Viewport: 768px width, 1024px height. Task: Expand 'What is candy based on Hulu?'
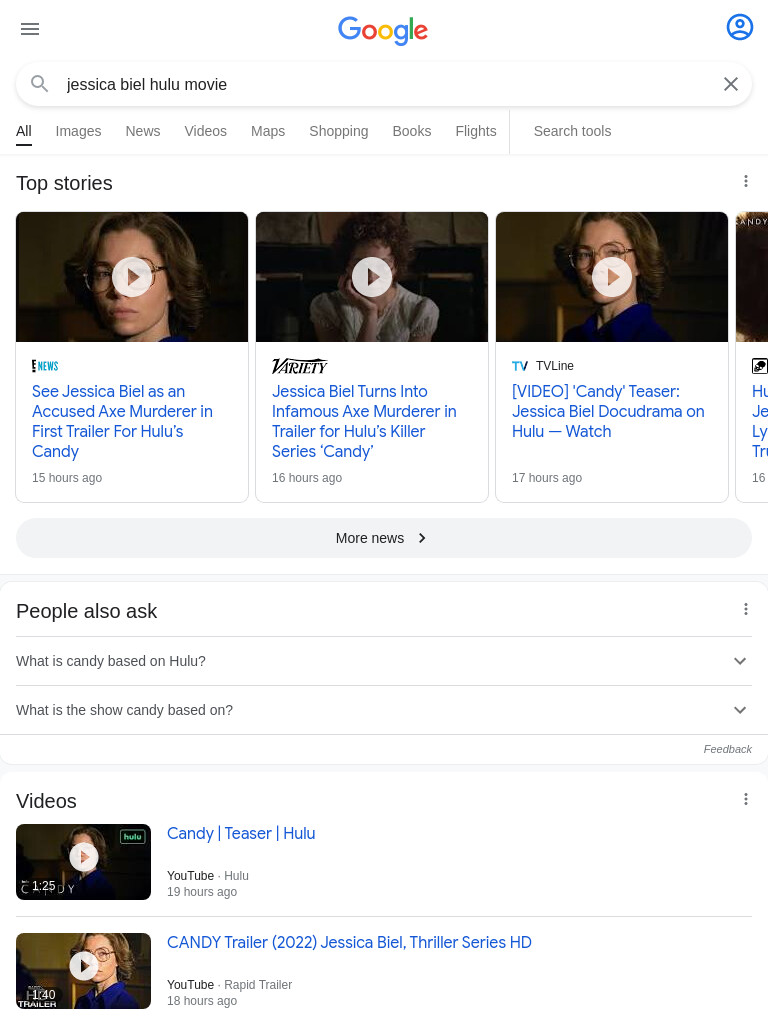(x=384, y=661)
